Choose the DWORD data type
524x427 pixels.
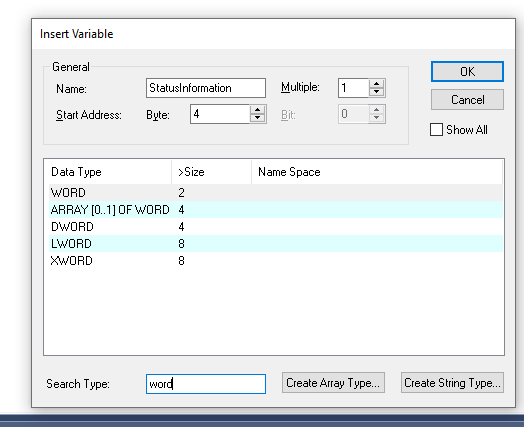coord(276,227)
